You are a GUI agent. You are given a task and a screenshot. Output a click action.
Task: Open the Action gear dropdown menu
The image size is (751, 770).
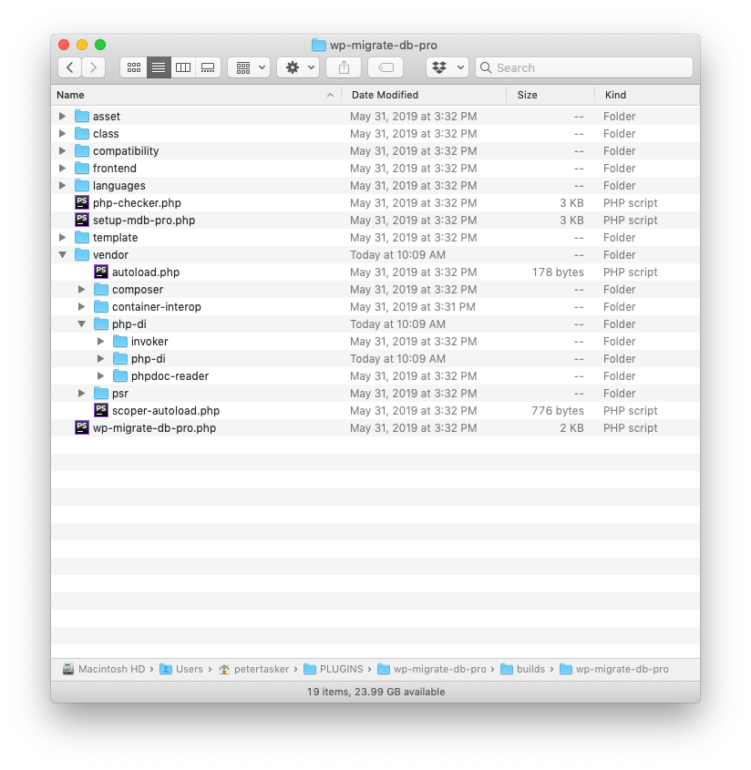tap(297, 67)
